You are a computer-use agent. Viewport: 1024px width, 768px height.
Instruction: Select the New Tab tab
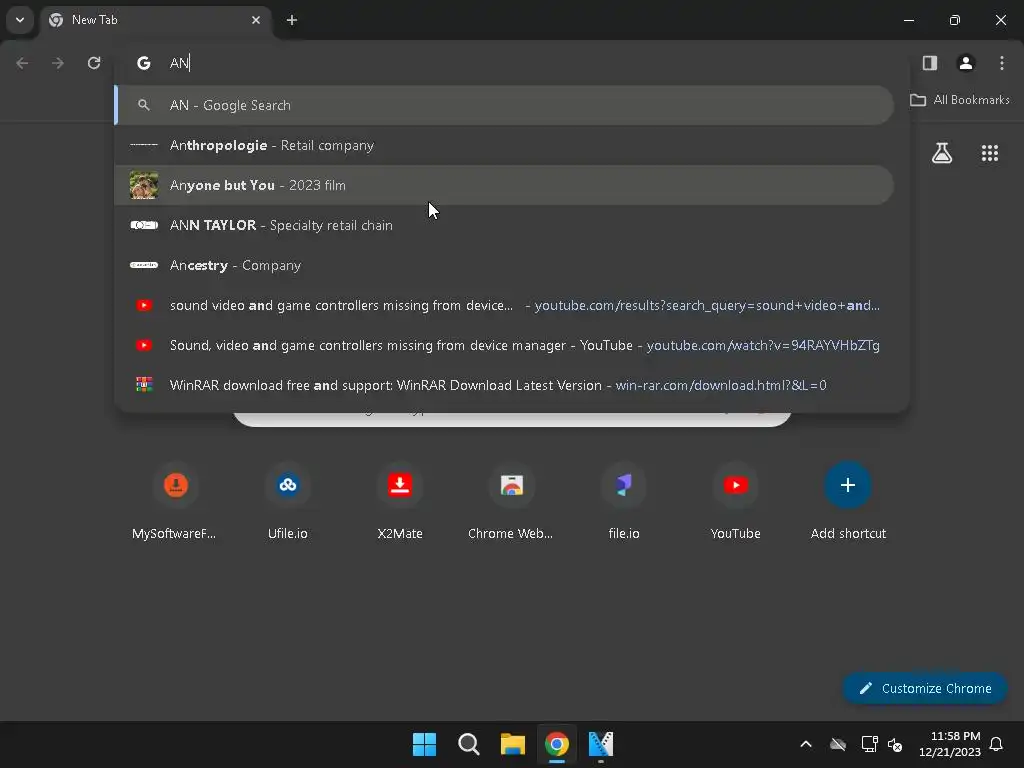[x=154, y=20]
